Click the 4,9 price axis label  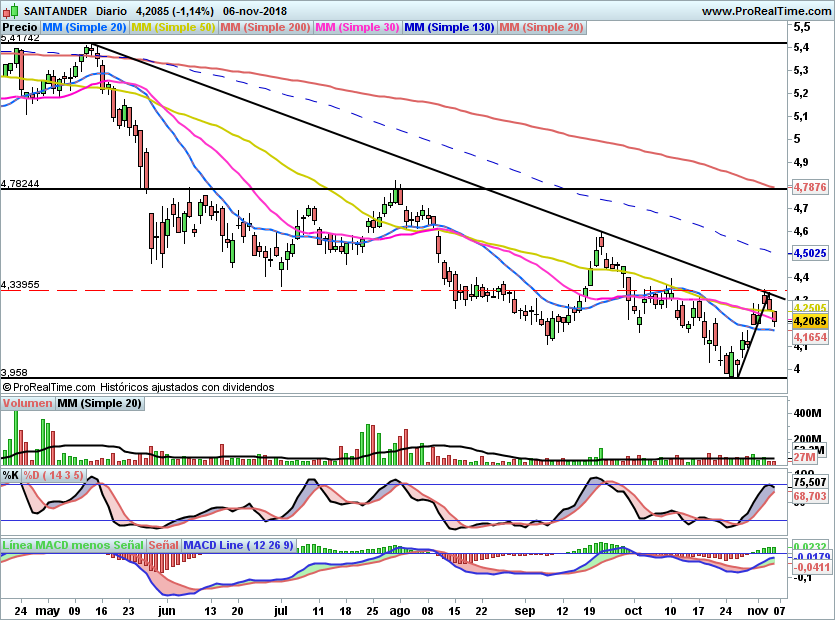coord(801,162)
